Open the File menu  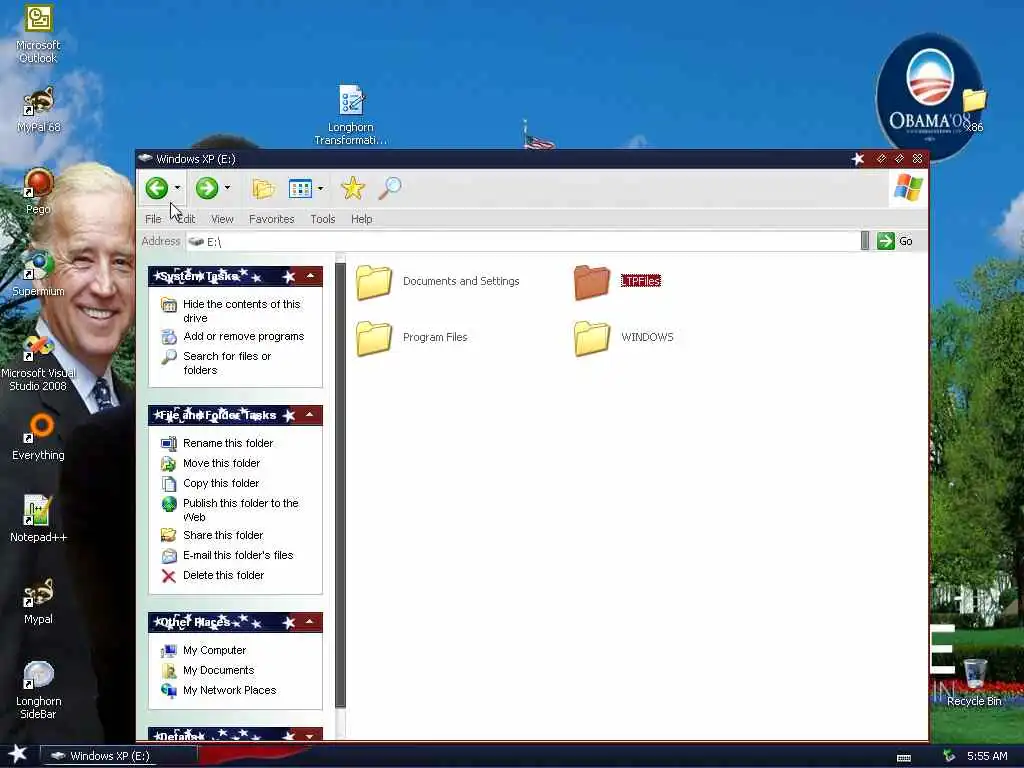153,219
